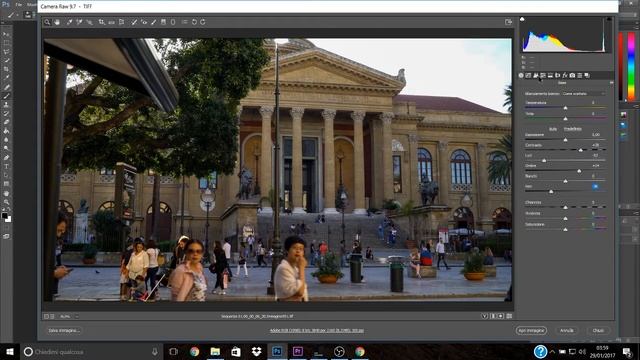Toggle shadow clipping warning in histogram
This screenshot has width=640, height=360.
[522, 19]
